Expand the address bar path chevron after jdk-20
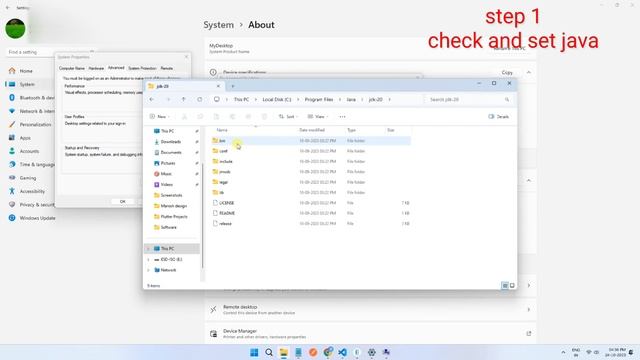The height and width of the screenshot is (360, 640). tap(389, 100)
